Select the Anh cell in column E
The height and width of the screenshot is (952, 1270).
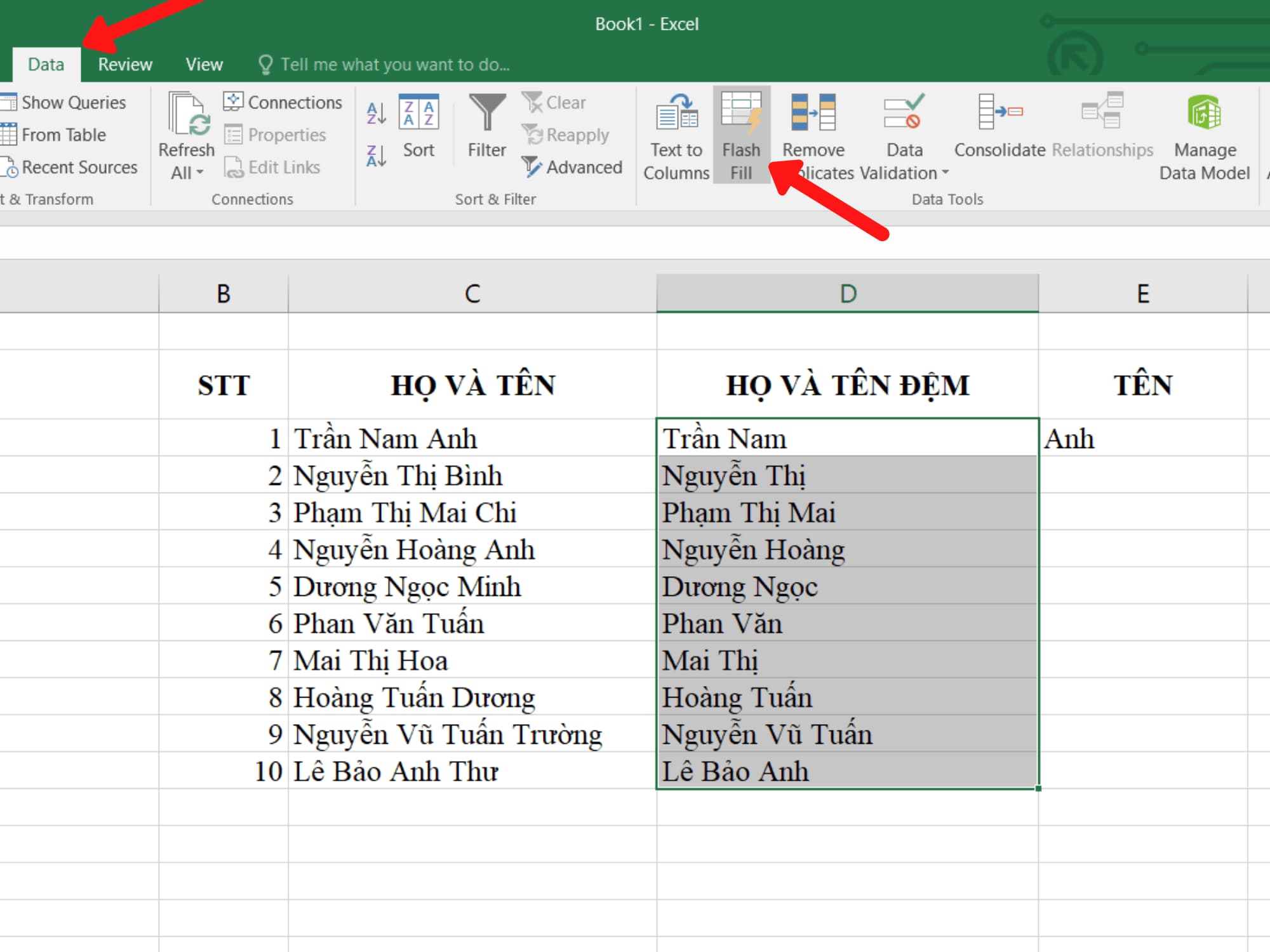(x=1143, y=438)
